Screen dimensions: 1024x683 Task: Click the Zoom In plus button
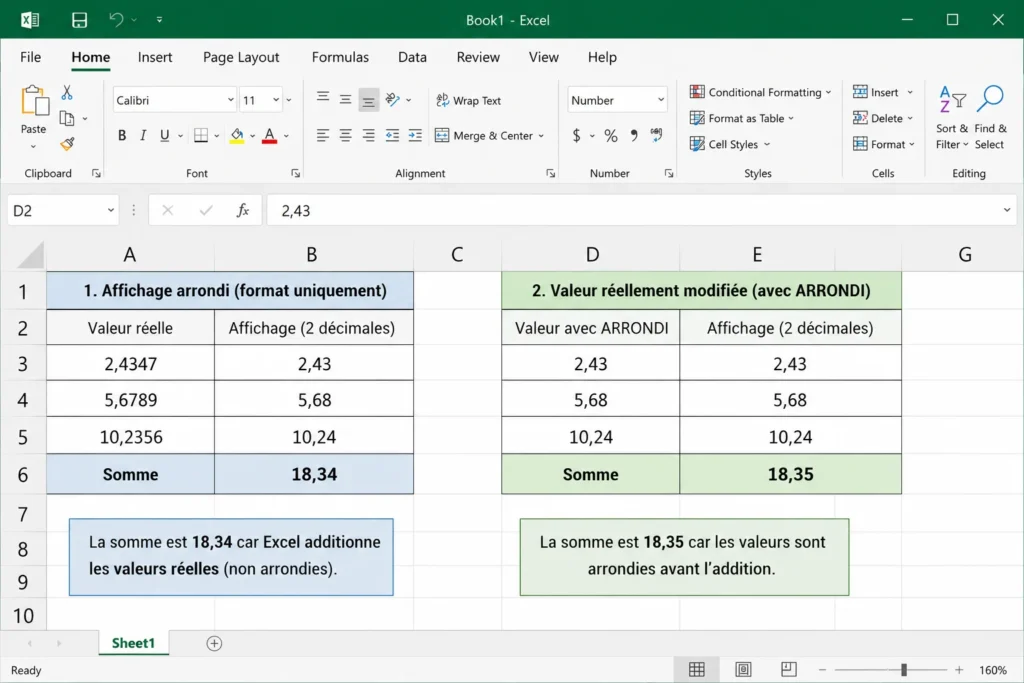point(959,670)
